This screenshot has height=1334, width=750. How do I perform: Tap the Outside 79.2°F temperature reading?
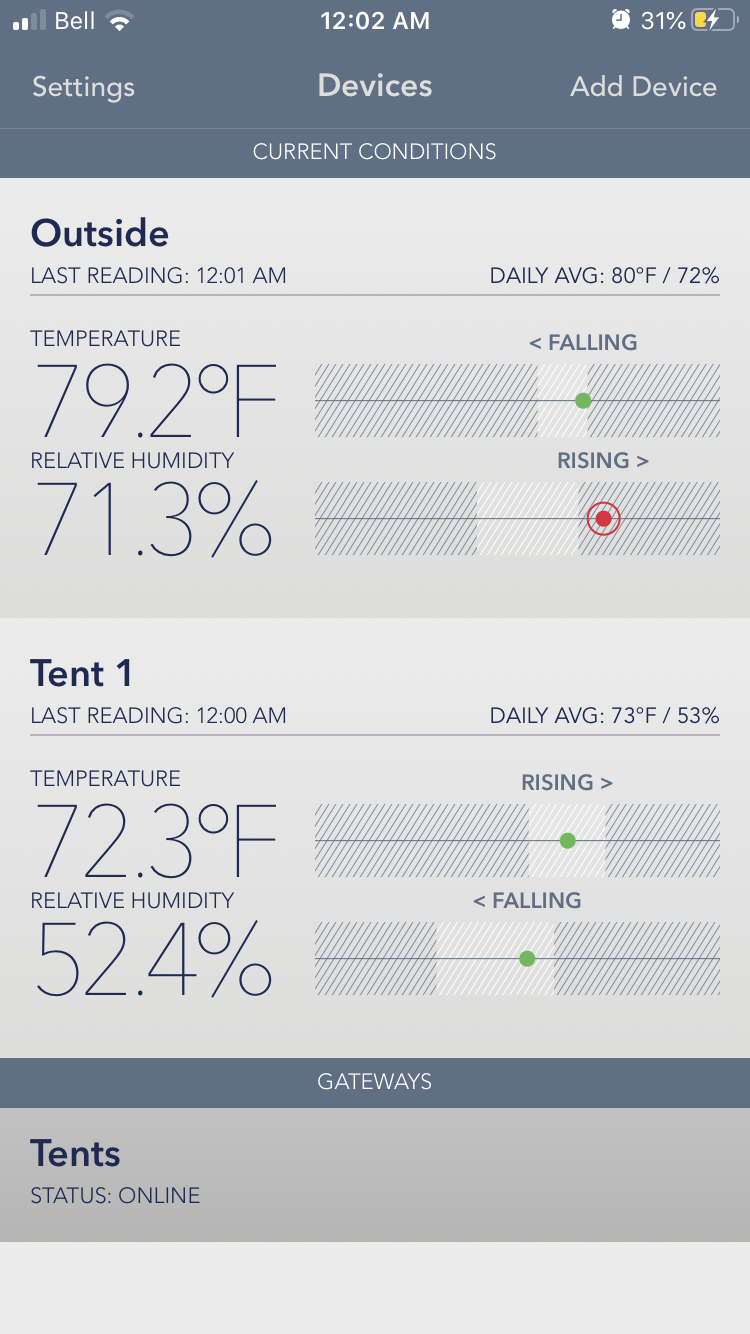click(x=156, y=401)
